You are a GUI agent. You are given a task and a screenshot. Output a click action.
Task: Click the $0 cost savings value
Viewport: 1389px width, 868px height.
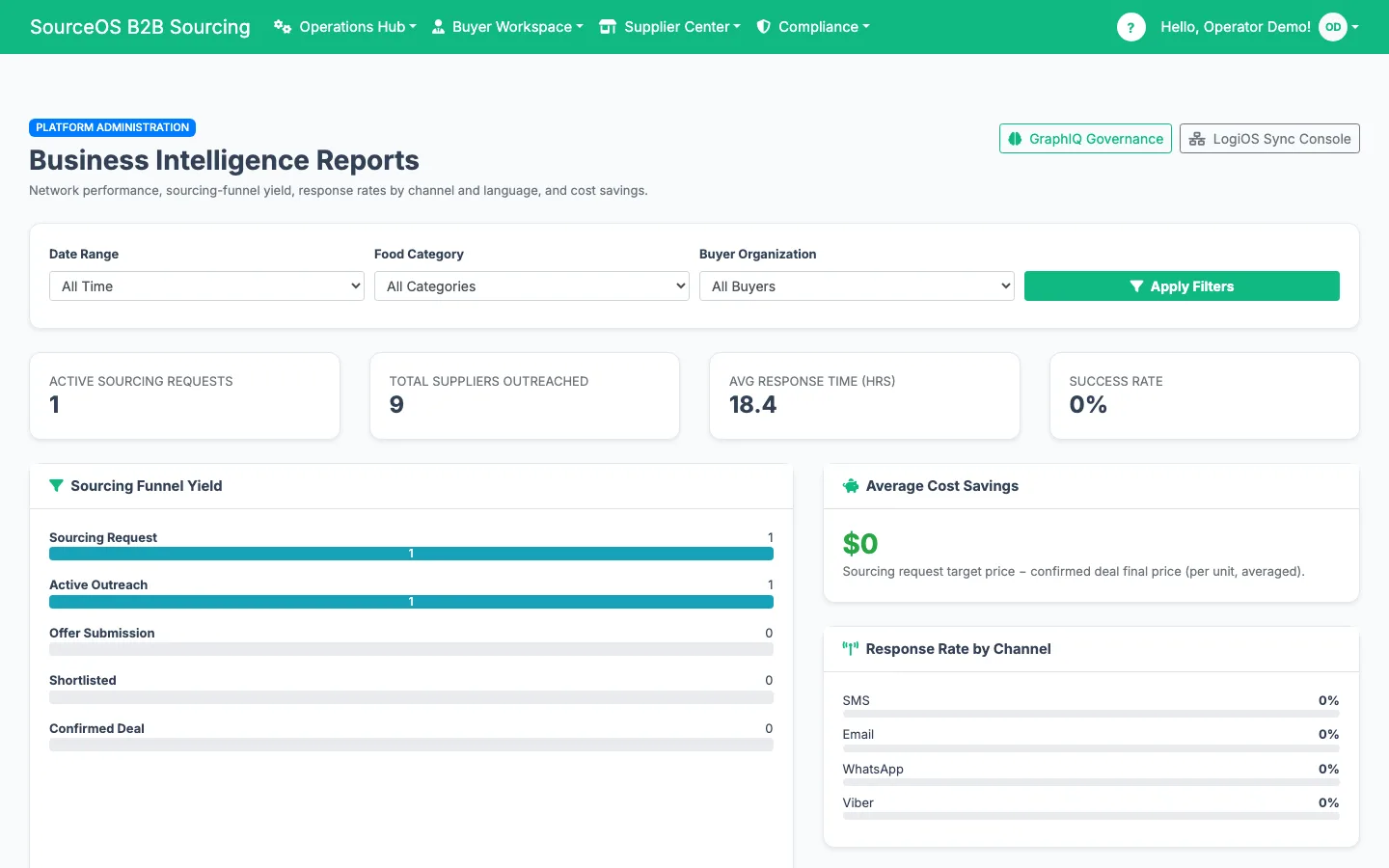pos(860,544)
